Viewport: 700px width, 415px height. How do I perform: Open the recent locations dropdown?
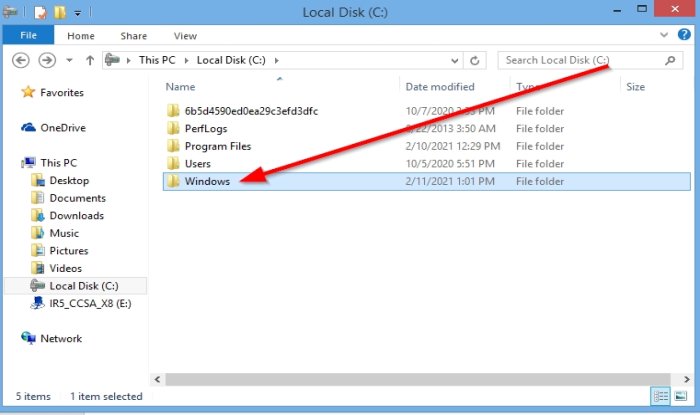(69, 60)
